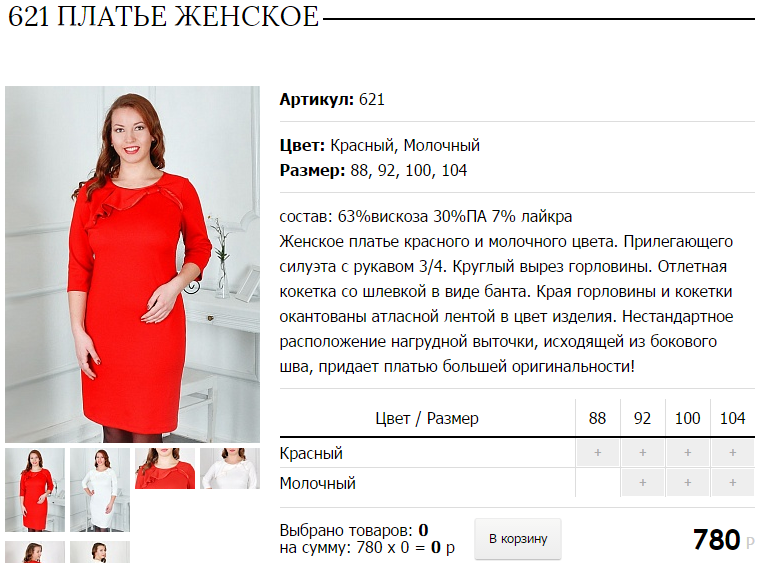The width and height of the screenshot is (766, 563).
Task: Select partially visible bottom-left red thumbnail
Action: (35, 552)
